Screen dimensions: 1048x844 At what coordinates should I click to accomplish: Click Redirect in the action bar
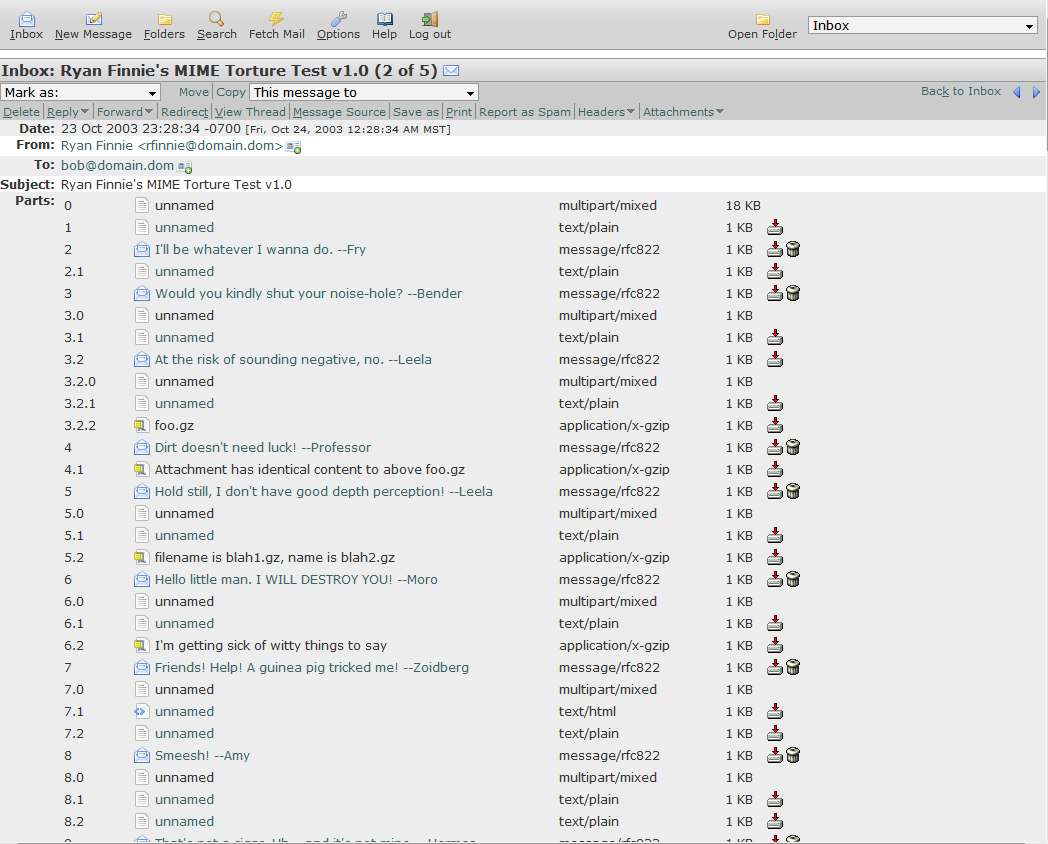coord(184,112)
